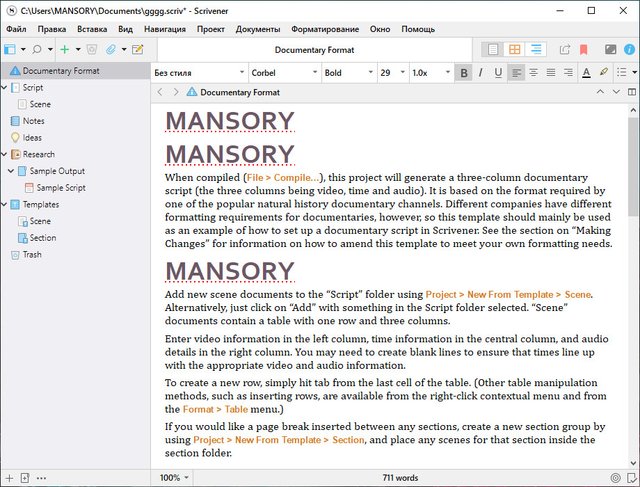The width and height of the screenshot is (640, 487).
Task: Collapse the Research folder in binder
Action: tap(7, 154)
